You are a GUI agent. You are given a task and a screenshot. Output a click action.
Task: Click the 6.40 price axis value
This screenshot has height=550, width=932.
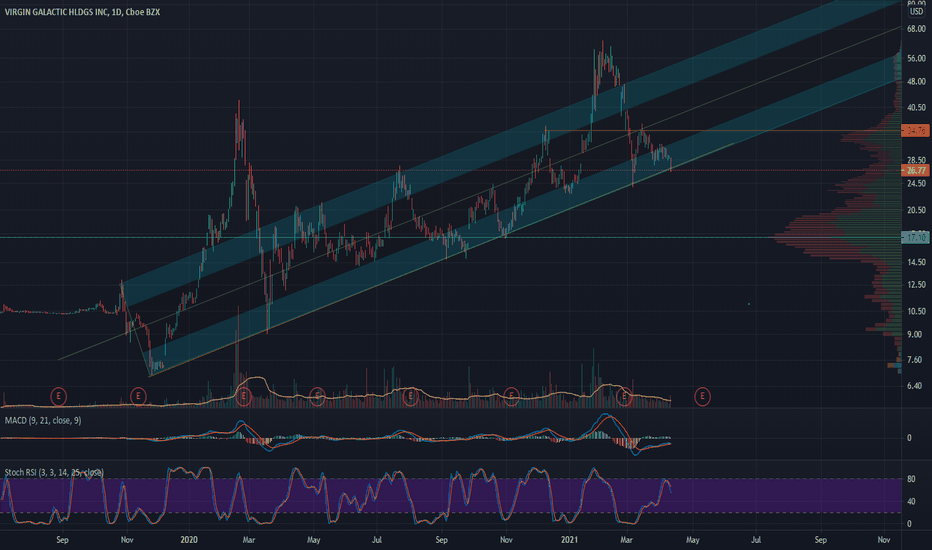pyautogui.click(x=915, y=386)
